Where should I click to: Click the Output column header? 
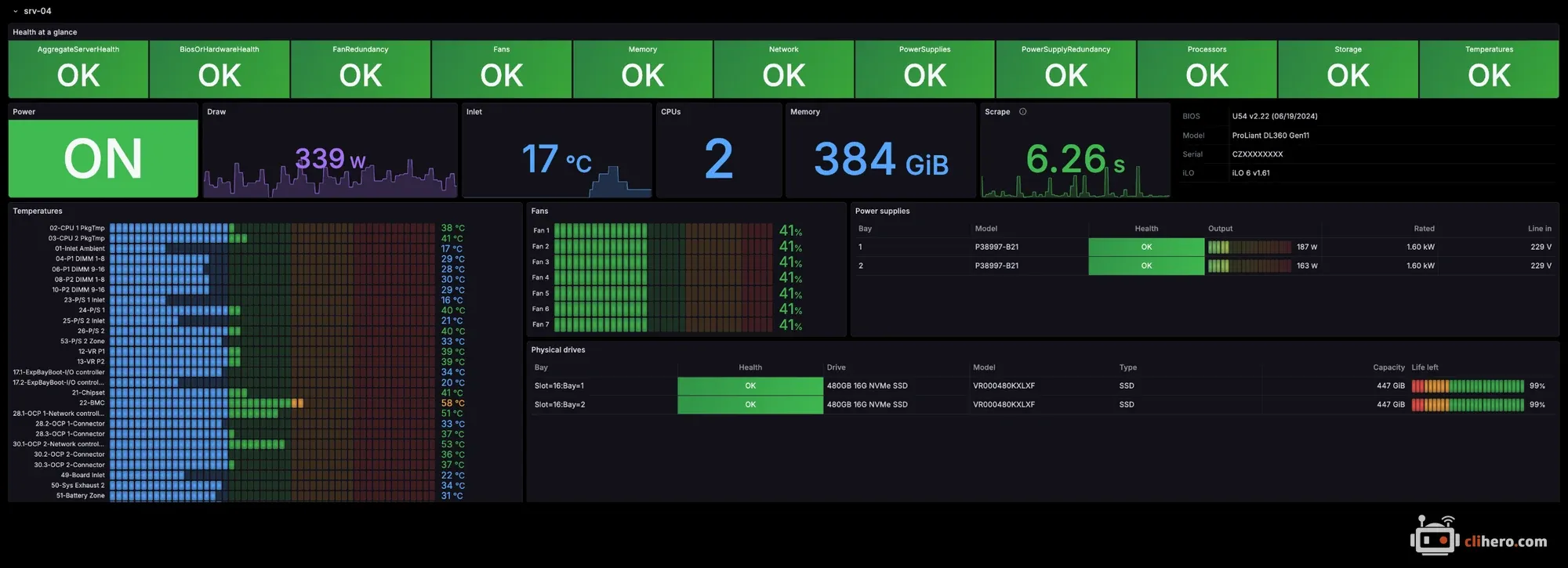pyautogui.click(x=1220, y=229)
